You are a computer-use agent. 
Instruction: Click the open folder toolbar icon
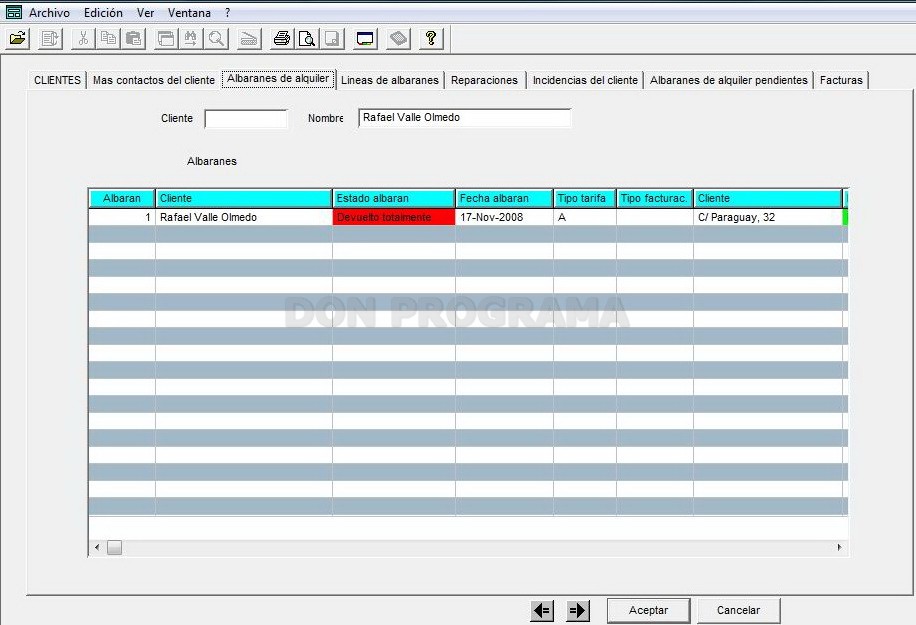tap(18, 39)
